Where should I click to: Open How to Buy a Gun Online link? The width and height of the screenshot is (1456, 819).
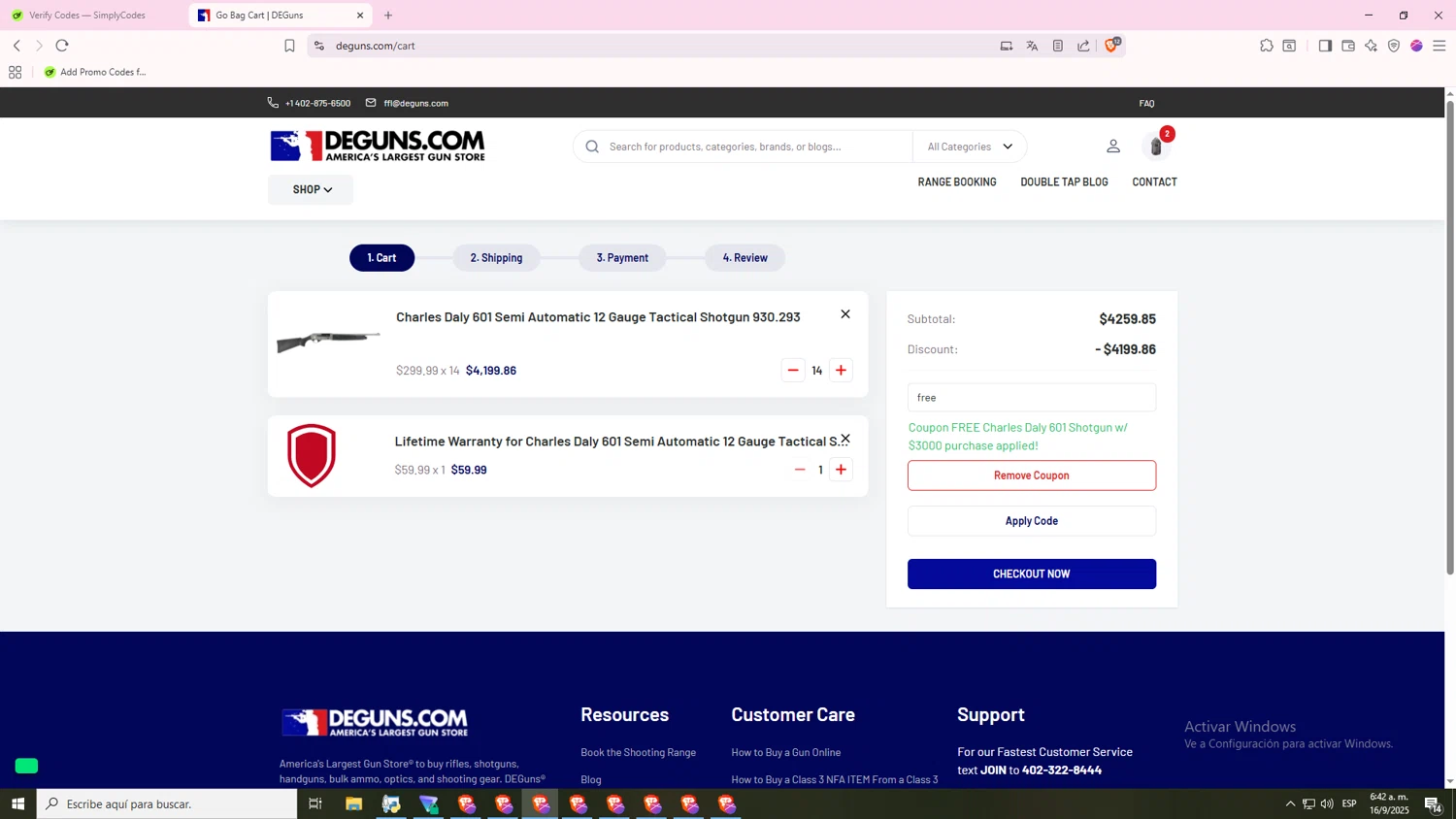[785, 753]
